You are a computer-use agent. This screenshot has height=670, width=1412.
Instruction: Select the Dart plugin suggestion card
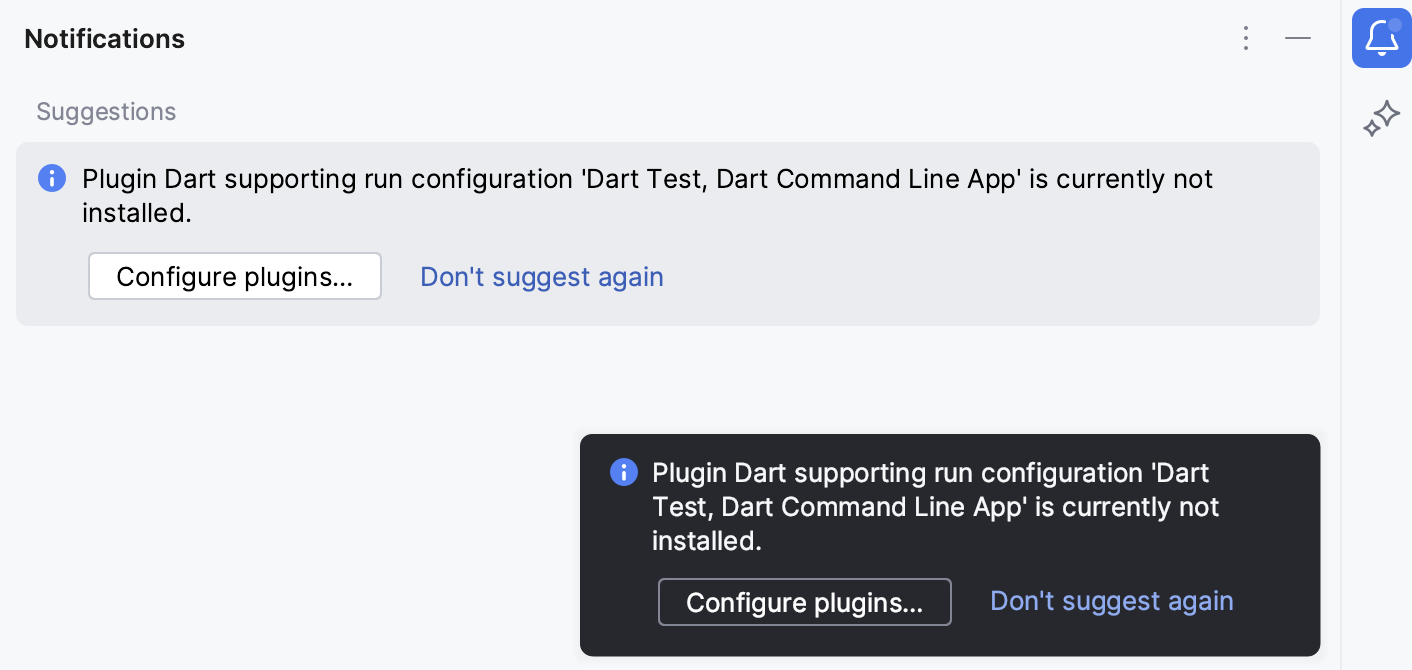click(668, 233)
